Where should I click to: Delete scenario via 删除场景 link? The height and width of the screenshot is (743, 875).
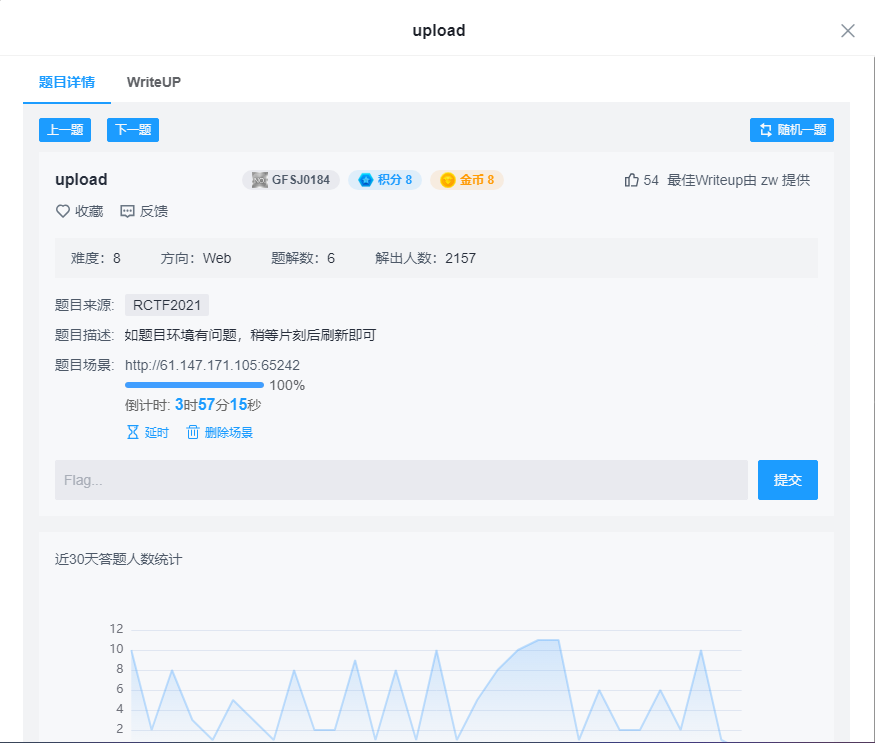pyautogui.click(x=229, y=433)
